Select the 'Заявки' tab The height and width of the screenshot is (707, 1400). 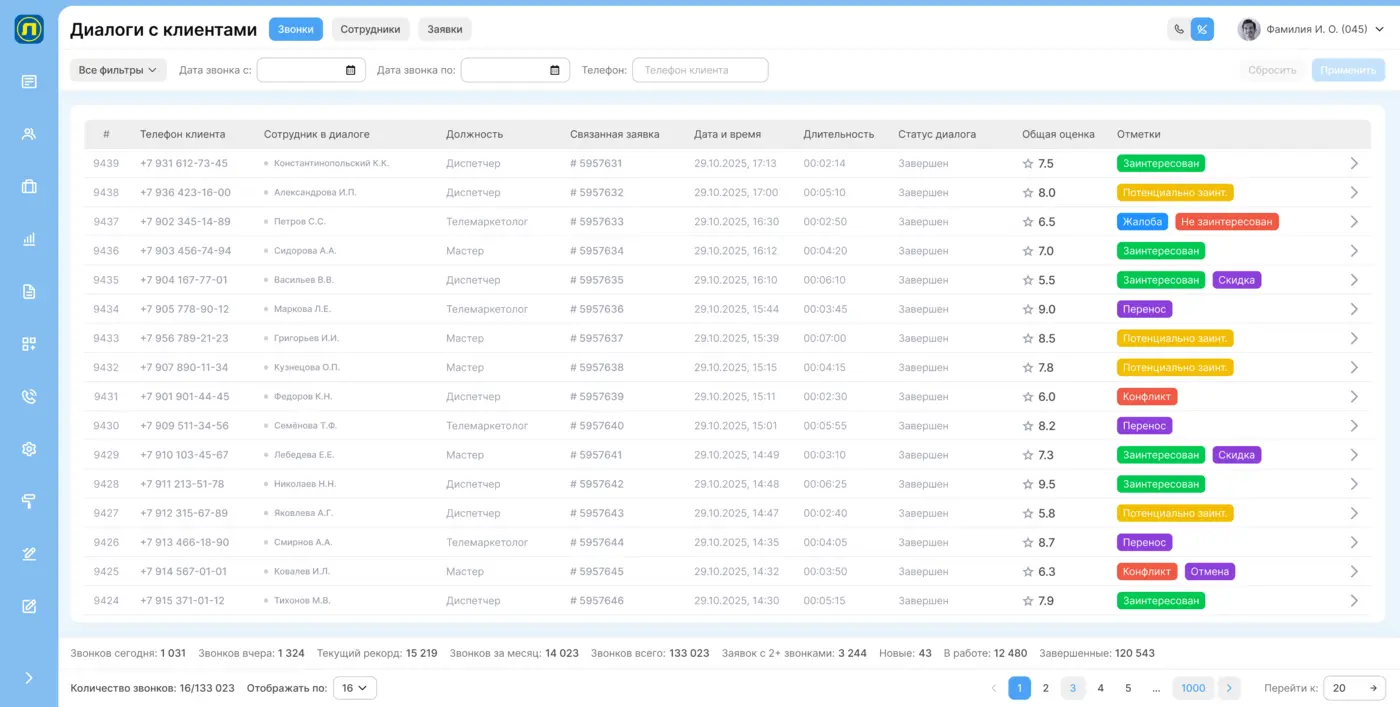click(x=444, y=30)
